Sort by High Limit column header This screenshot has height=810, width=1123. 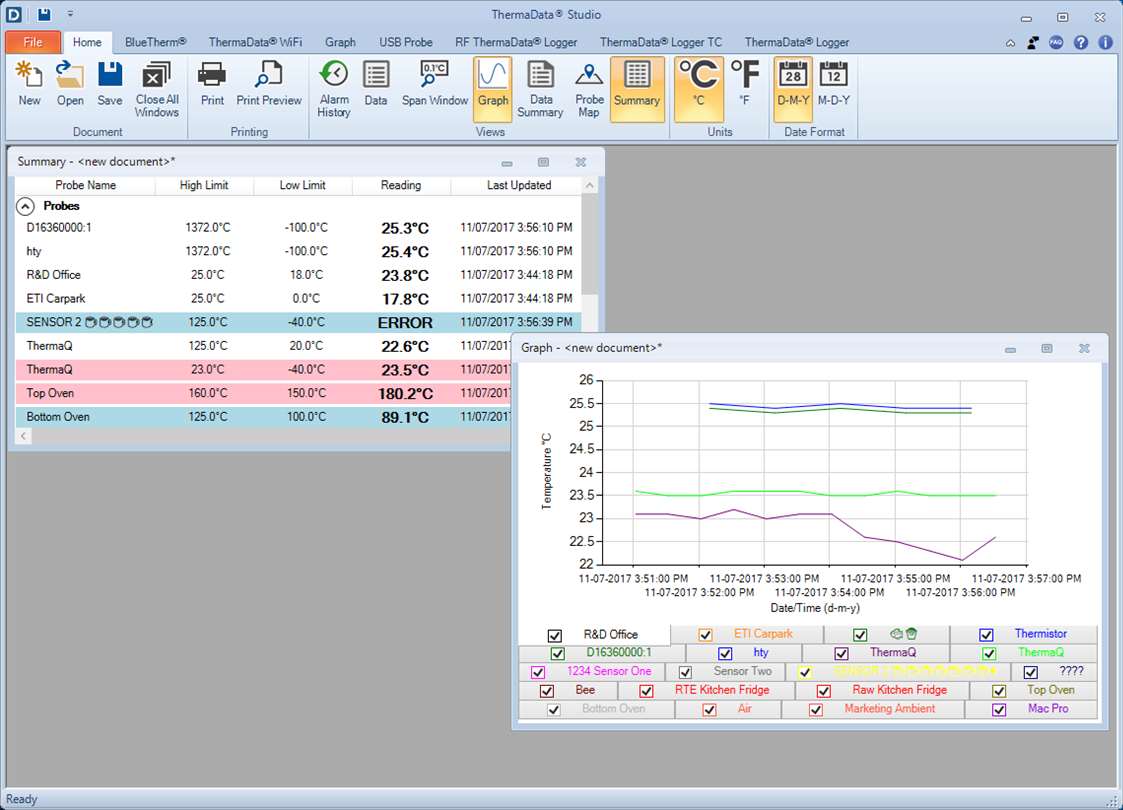tap(204, 185)
